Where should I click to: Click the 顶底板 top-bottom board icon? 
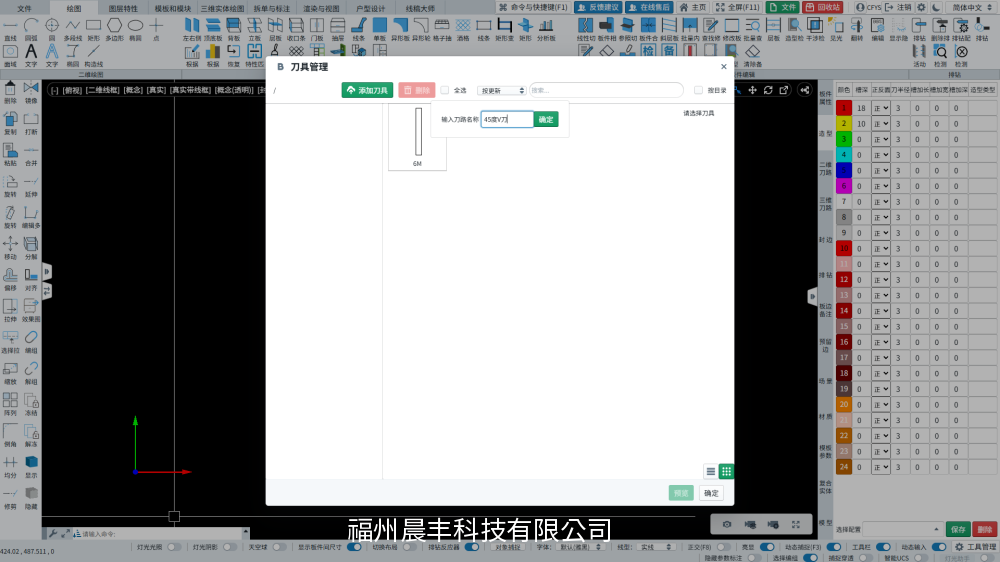tap(212, 29)
